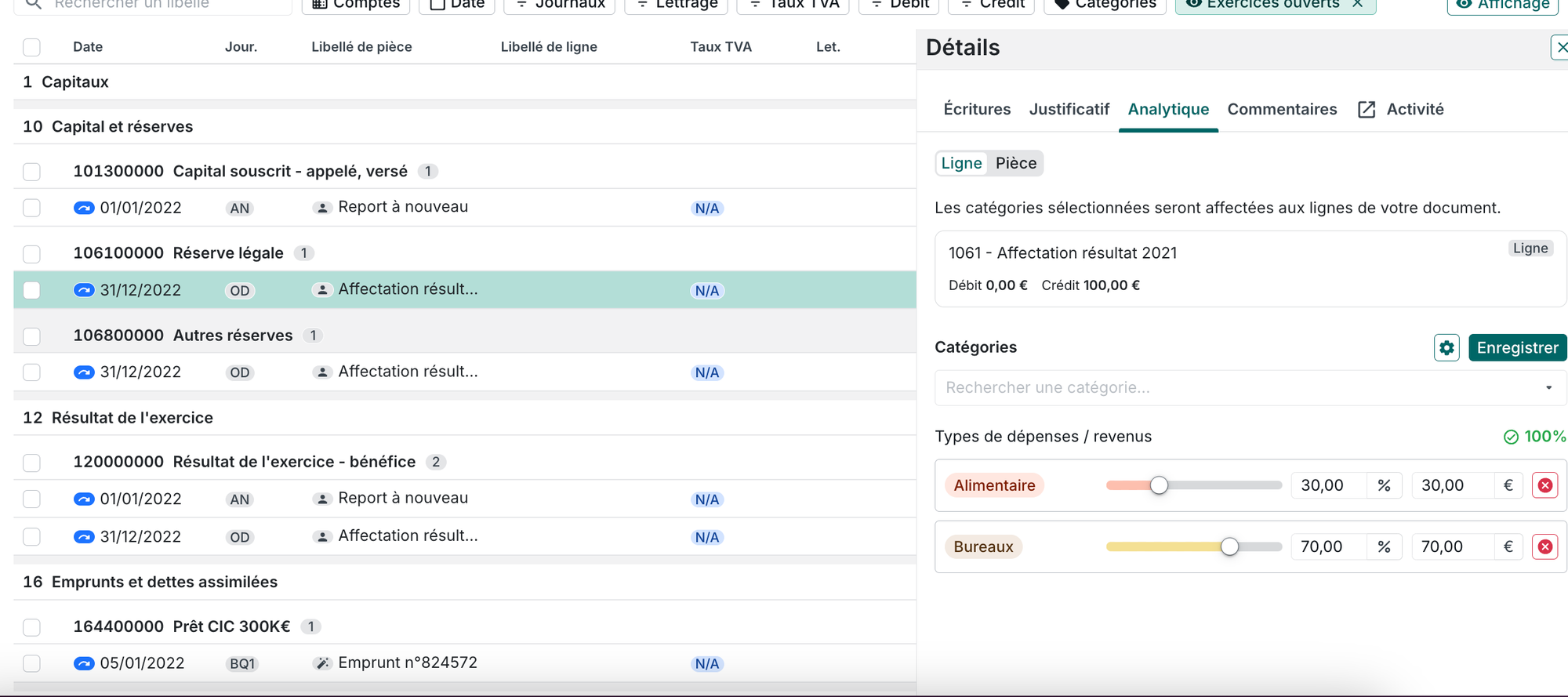Viewport: 1568px width, 697px height.
Task: Open the Affichage display options
Action: [x=1503, y=5]
